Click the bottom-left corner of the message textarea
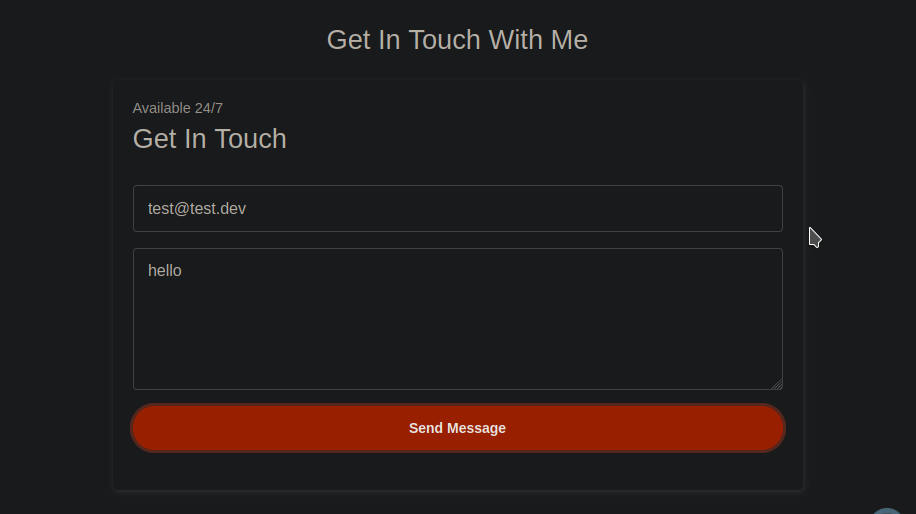The width and height of the screenshot is (916, 514). (x=136, y=387)
